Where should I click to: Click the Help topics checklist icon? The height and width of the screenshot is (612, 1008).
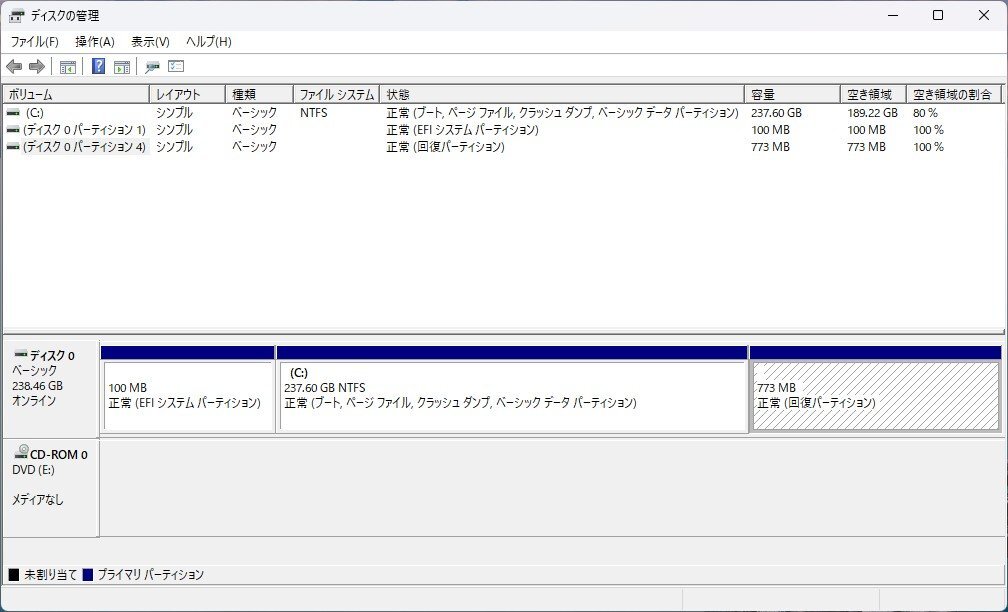pos(176,66)
